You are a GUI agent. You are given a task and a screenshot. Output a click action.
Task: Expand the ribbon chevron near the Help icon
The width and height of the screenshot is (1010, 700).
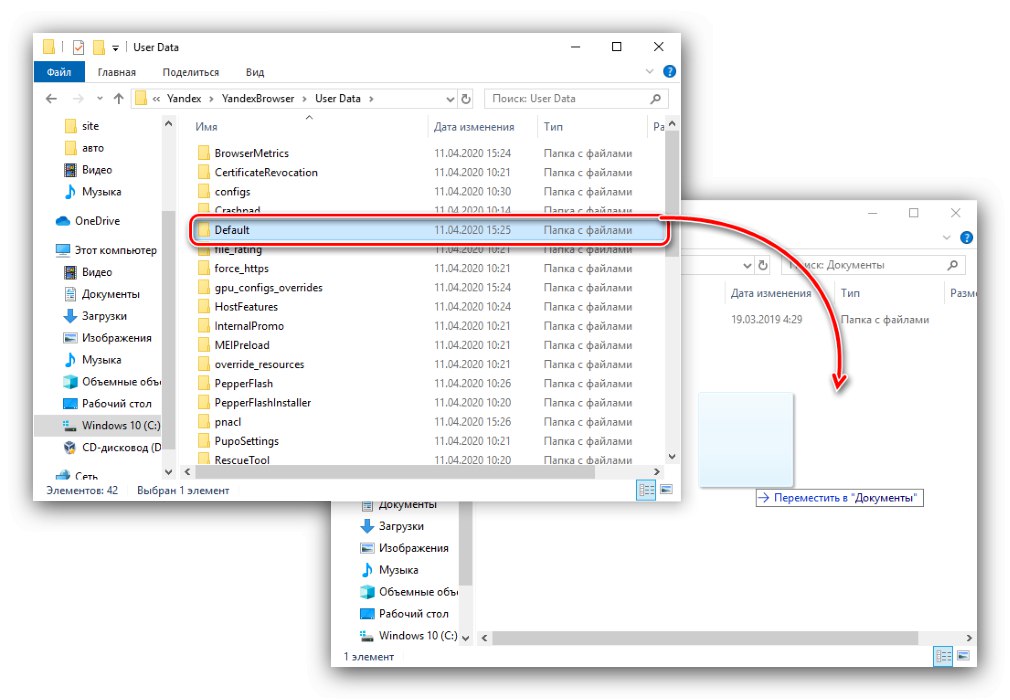(650, 71)
